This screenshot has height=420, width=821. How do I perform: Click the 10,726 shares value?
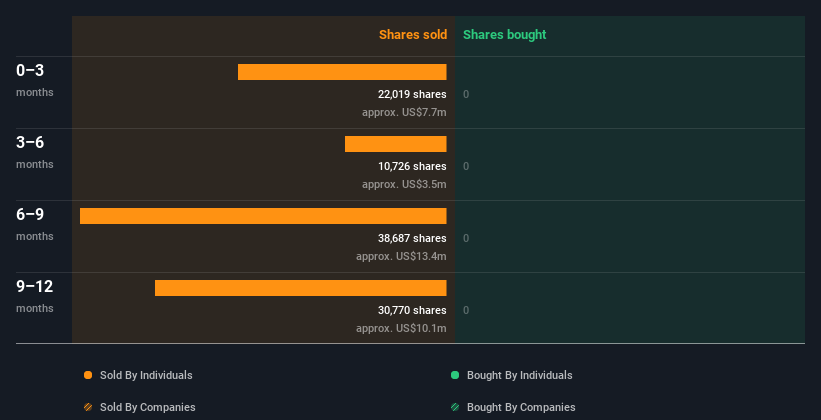tap(412, 167)
